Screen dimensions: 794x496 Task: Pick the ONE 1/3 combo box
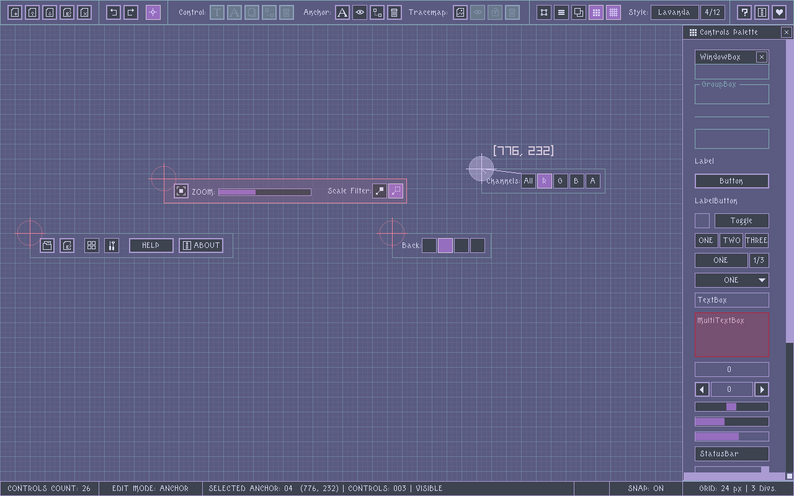pyautogui.click(x=732, y=260)
